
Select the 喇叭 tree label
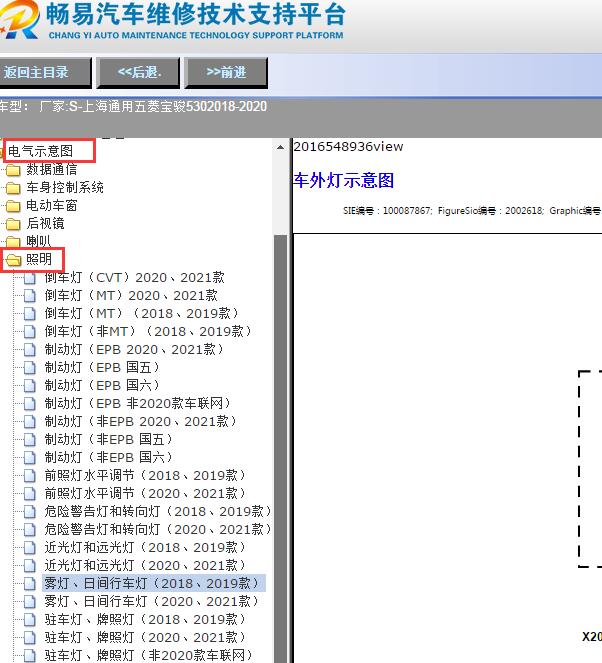coord(38,241)
